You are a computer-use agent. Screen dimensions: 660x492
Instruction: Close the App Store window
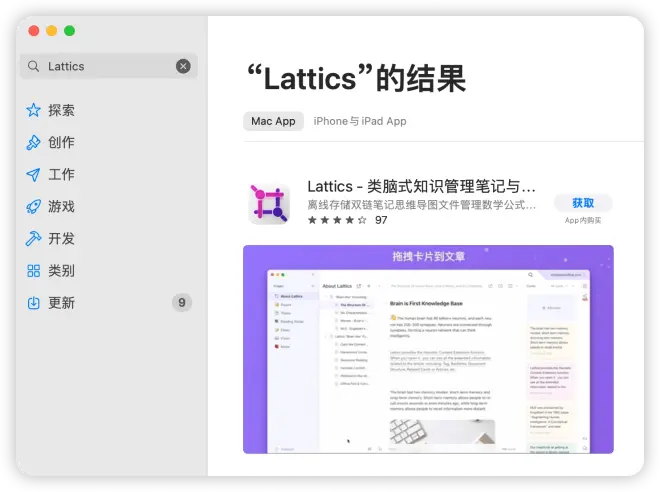point(34,31)
